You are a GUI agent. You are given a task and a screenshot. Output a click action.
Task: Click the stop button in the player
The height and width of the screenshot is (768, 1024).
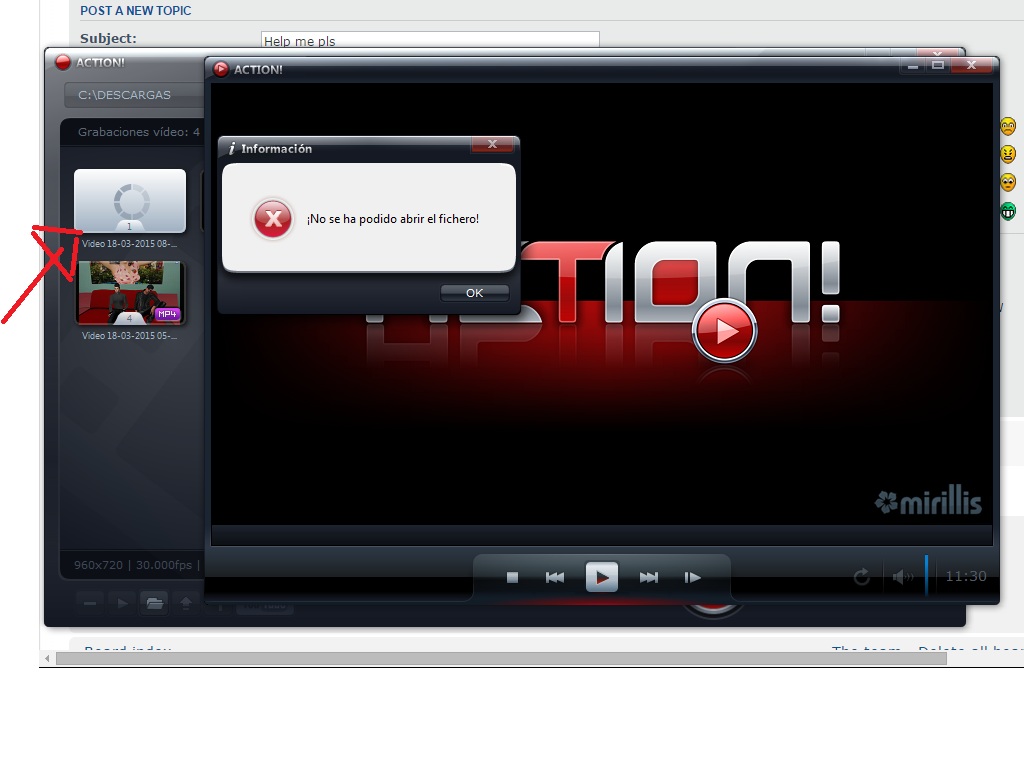click(x=513, y=577)
